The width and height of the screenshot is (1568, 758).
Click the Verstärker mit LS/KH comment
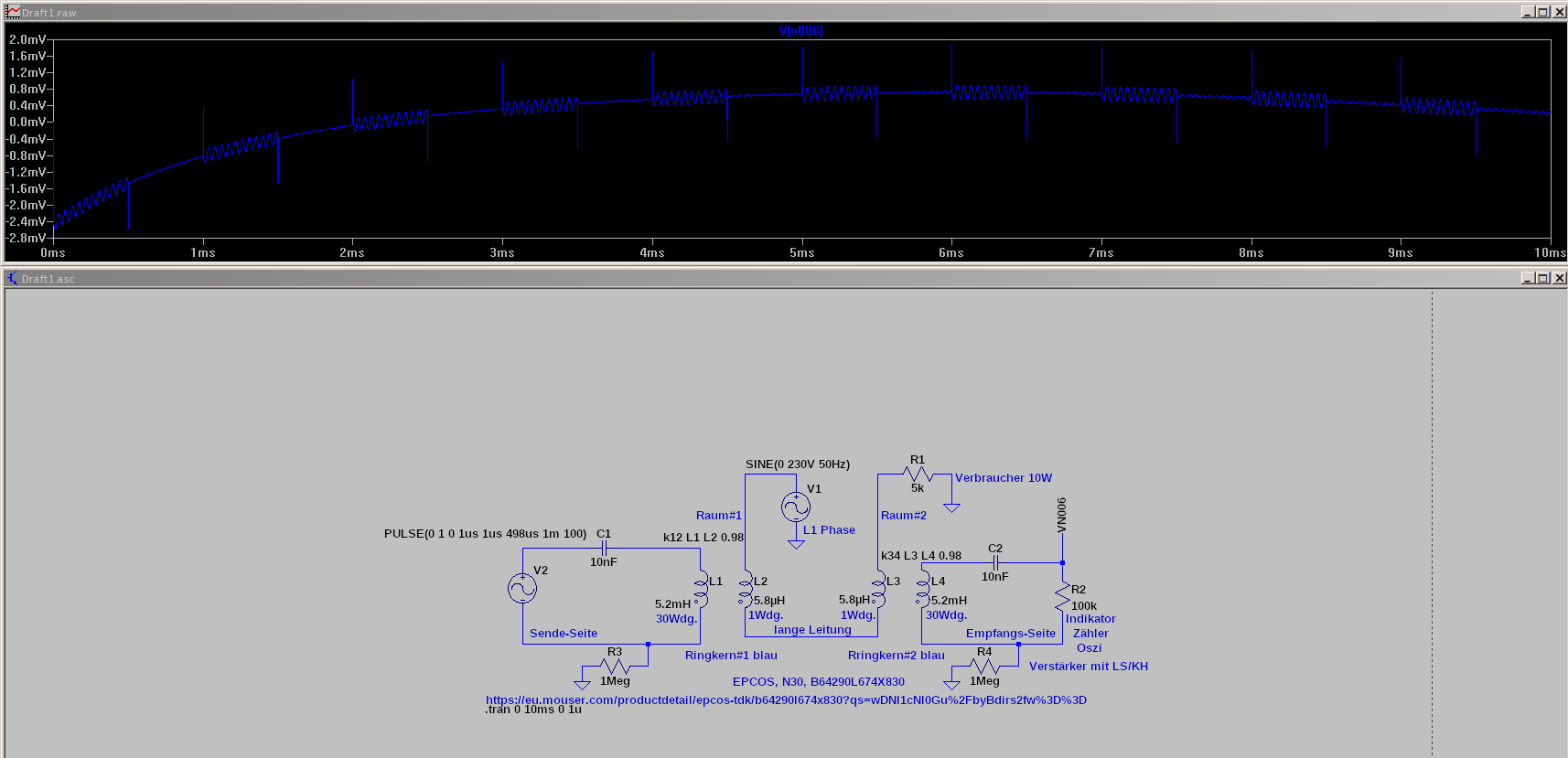tap(1089, 666)
